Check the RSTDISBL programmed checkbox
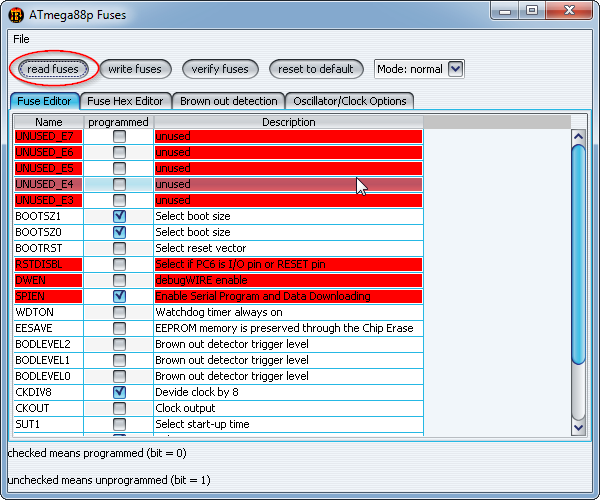The image size is (600, 500). pos(119,264)
